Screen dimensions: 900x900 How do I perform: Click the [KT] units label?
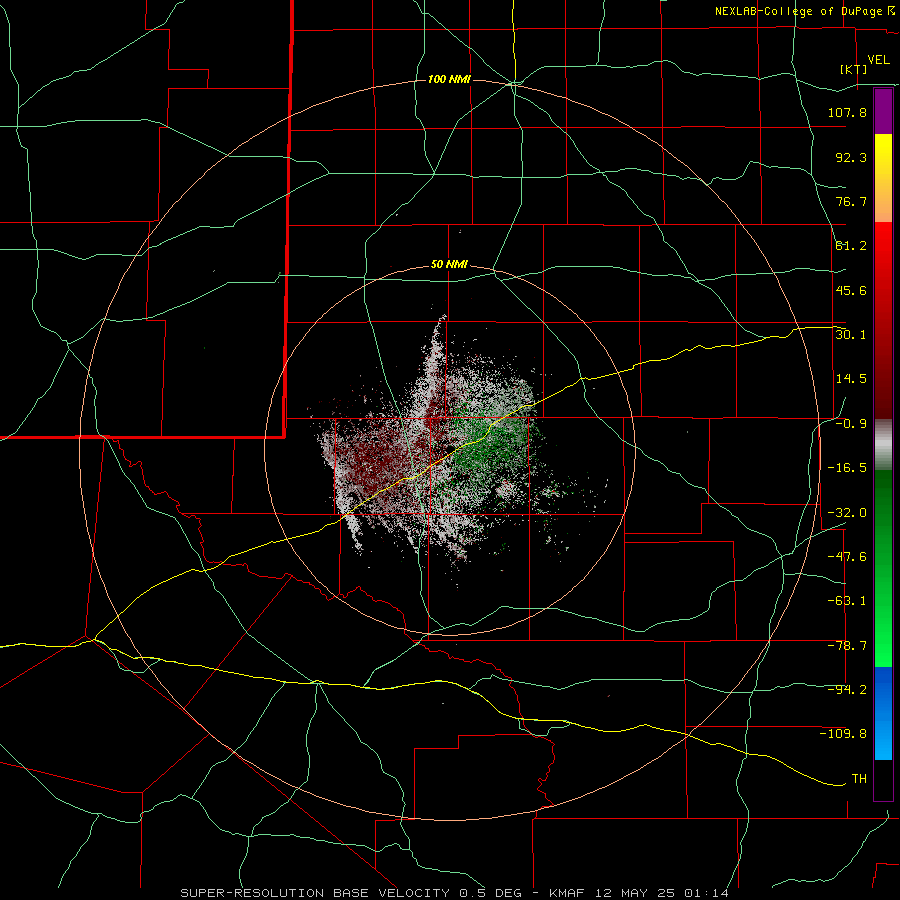click(x=854, y=69)
